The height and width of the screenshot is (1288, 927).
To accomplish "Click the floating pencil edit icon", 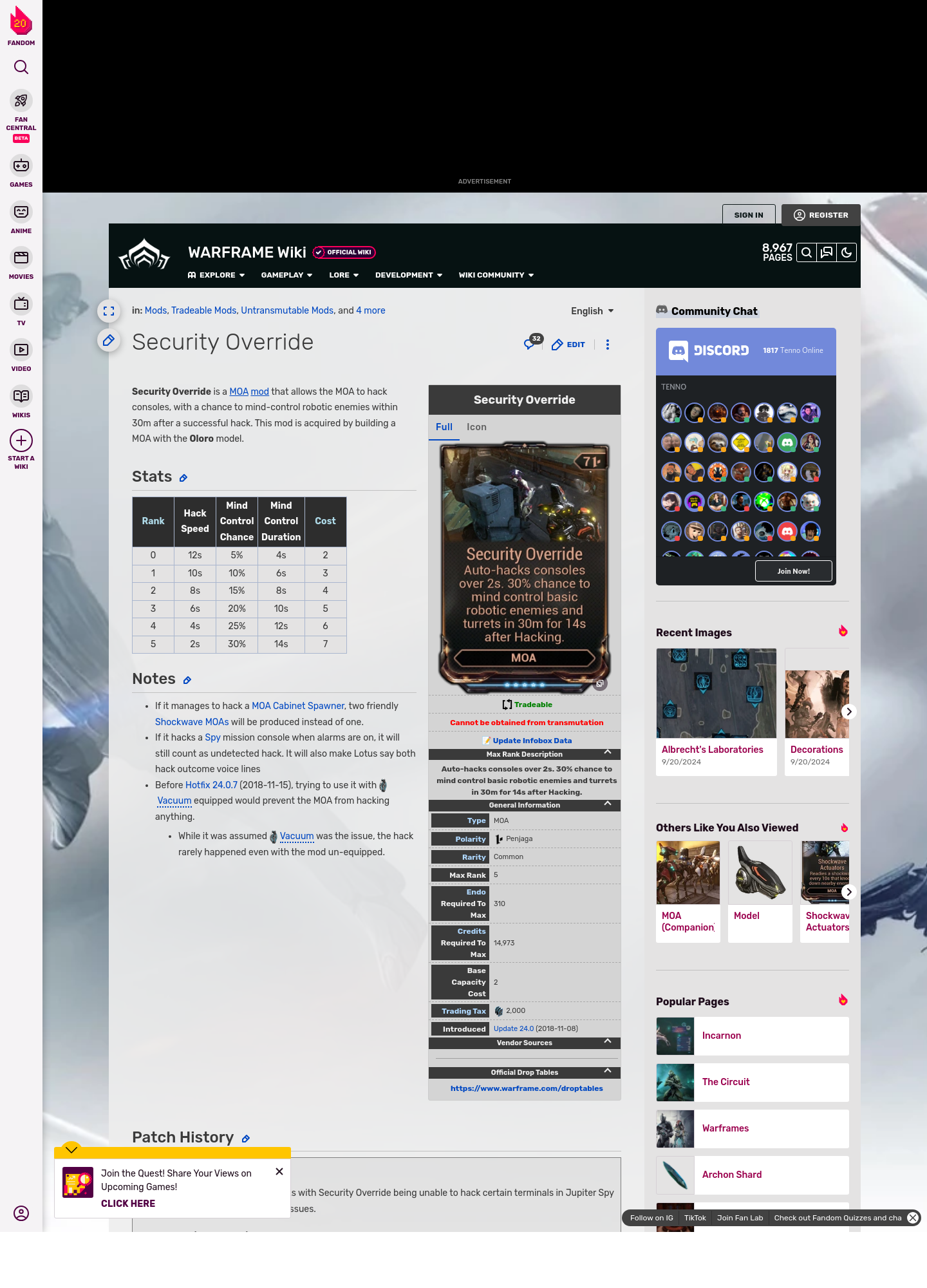I will click(x=109, y=340).
